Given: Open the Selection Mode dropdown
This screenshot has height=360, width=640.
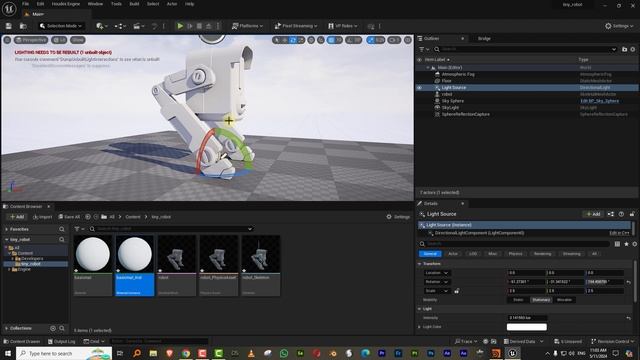Looking at the screenshot, I should click(x=61, y=26).
